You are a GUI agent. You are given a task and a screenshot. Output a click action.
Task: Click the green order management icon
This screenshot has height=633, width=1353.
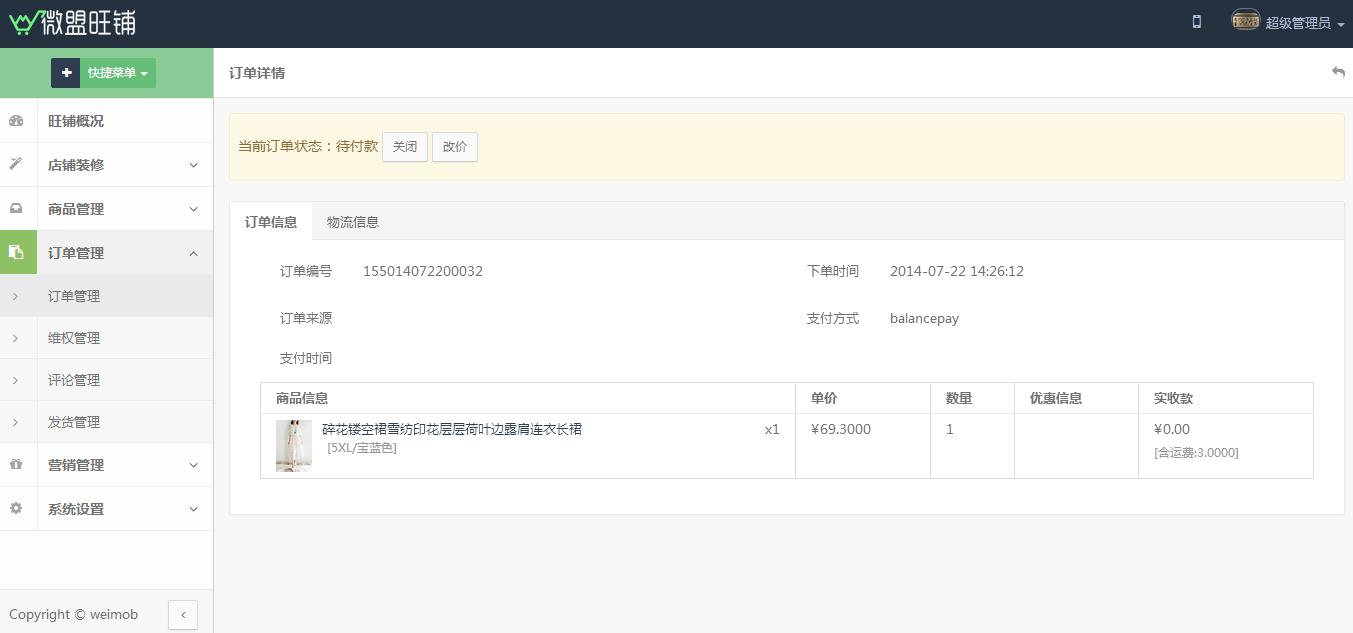17,253
